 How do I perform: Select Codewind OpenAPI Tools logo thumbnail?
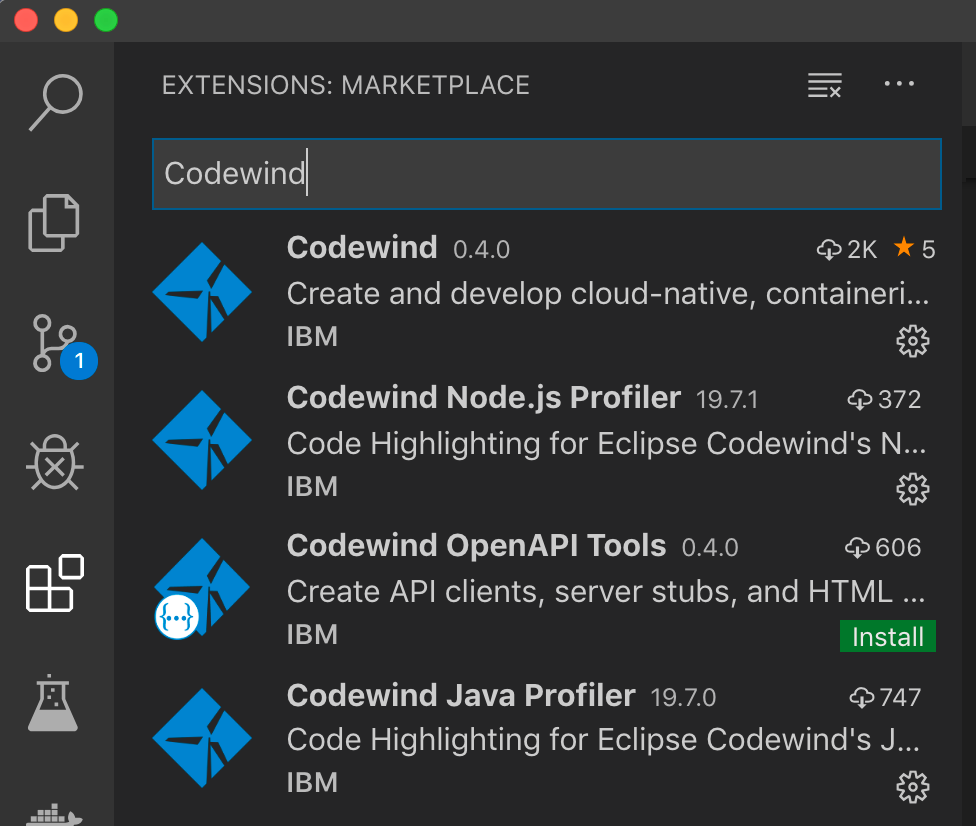(202, 588)
